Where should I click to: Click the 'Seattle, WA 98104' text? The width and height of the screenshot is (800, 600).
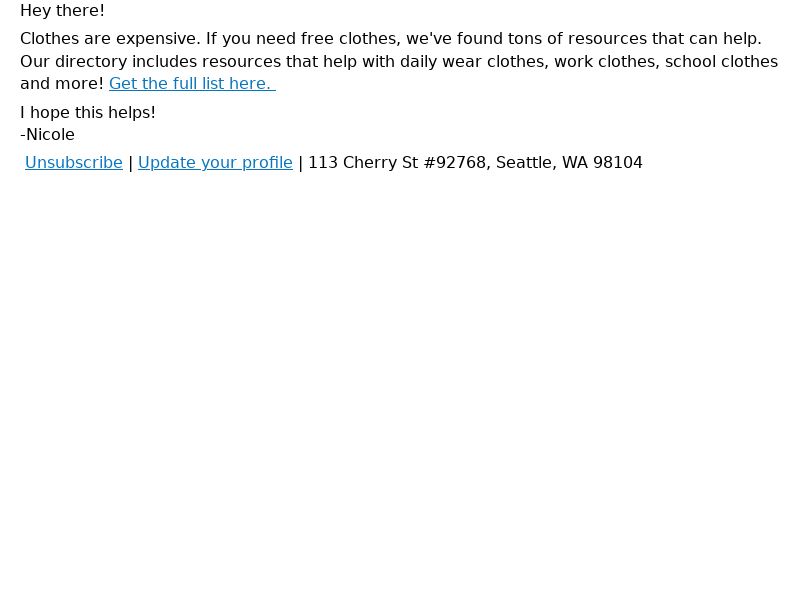point(569,163)
